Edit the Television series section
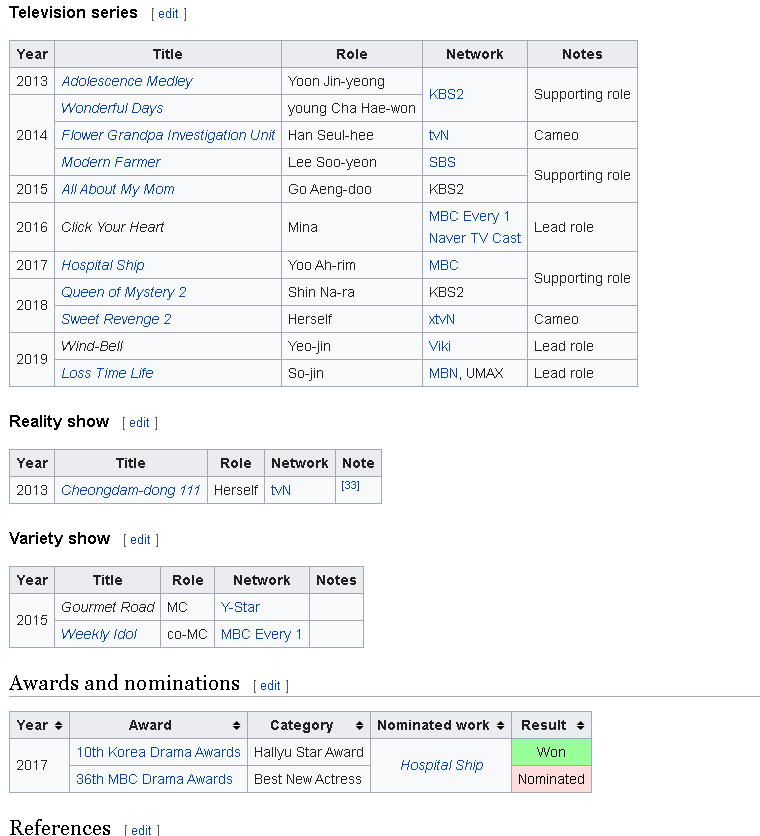760x836 pixels. tap(169, 14)
